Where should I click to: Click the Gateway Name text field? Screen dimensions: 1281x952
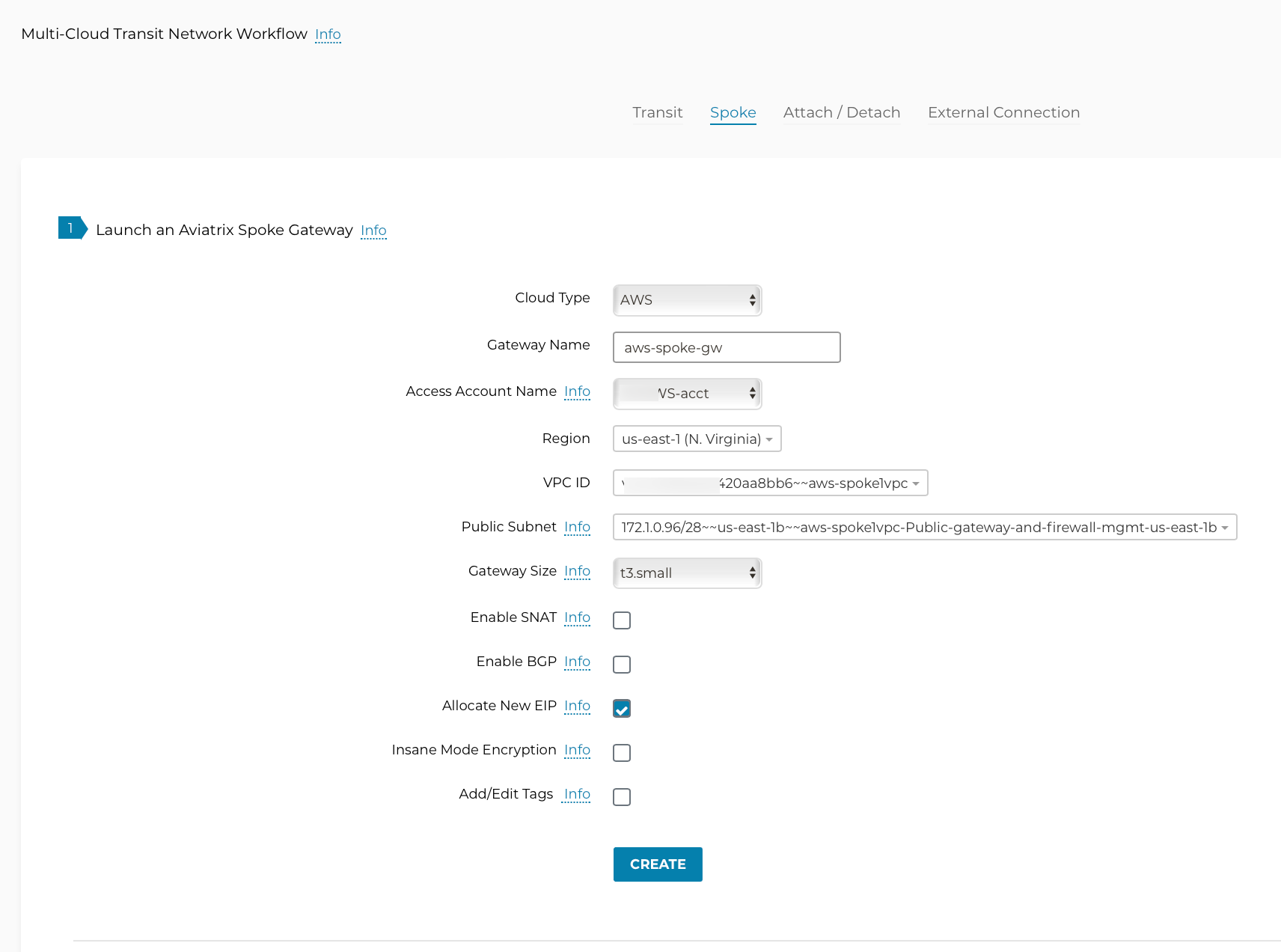(x=726, y=347)
